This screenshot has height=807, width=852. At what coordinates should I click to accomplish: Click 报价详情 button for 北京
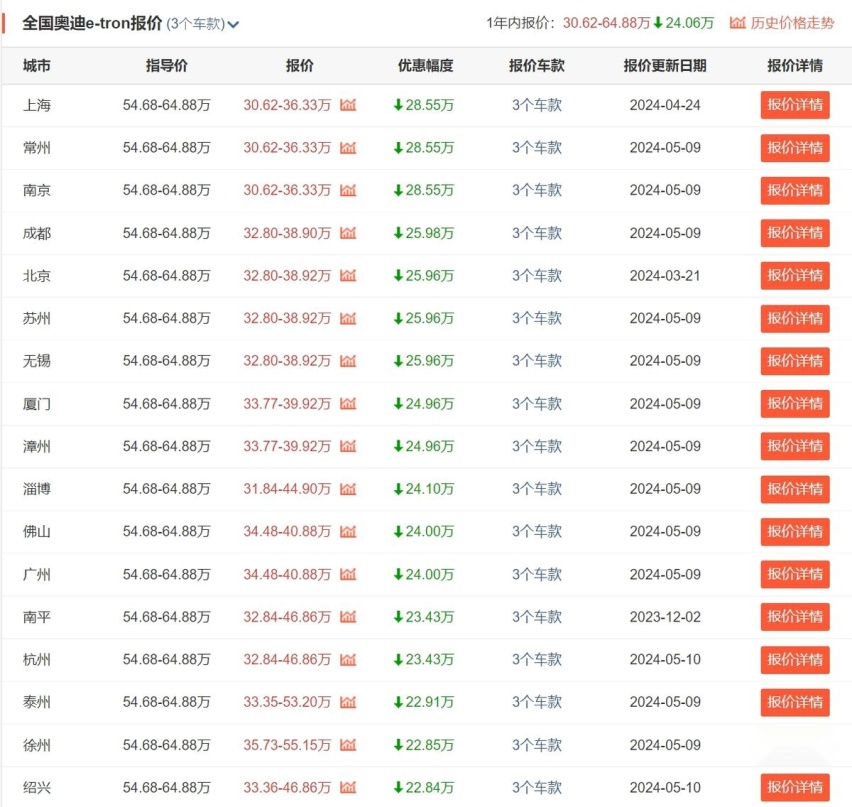tap(795, 276)
